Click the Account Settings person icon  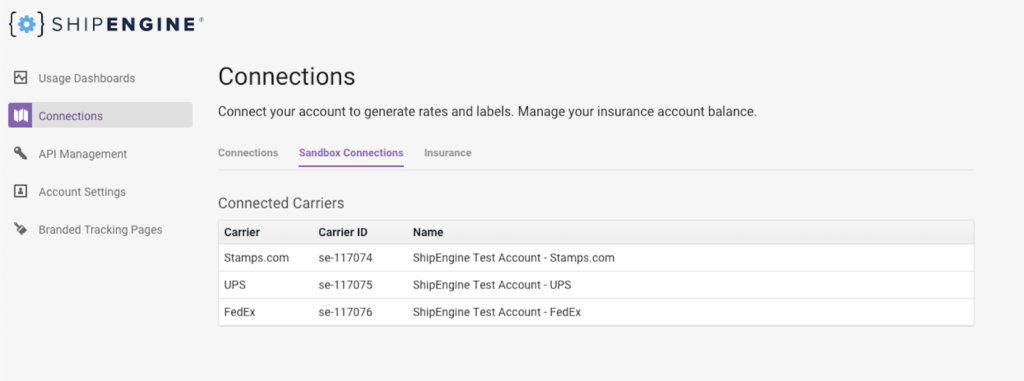pyautogui.click(x=20, y=191)
